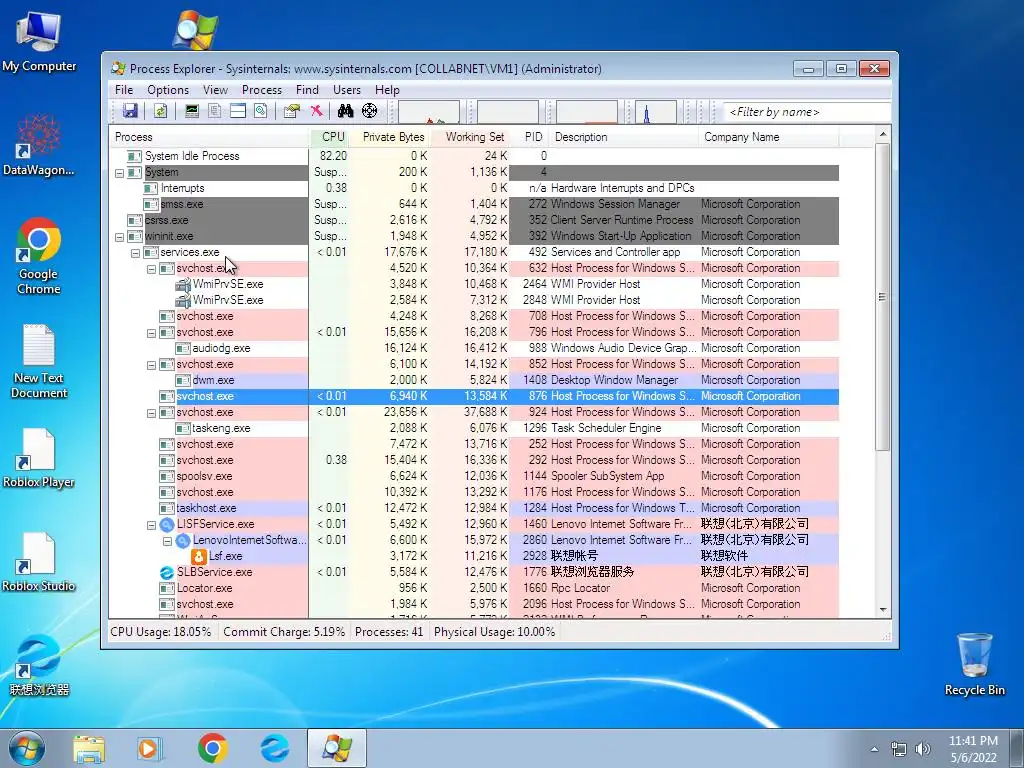Open Roblox Studio desktop shortcut

pos(39,562)
